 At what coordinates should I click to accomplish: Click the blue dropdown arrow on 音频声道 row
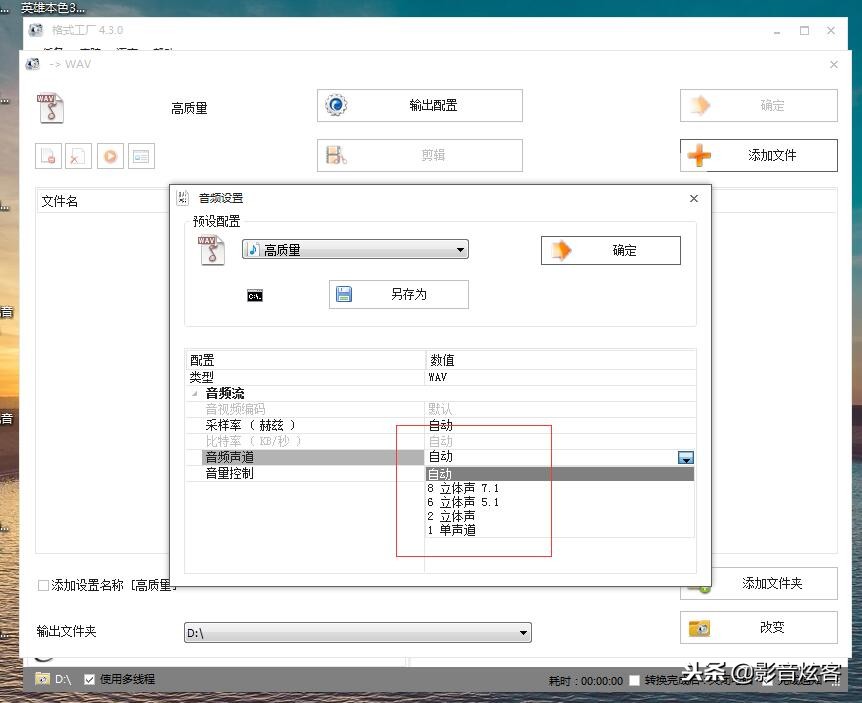tap(684, 457)
